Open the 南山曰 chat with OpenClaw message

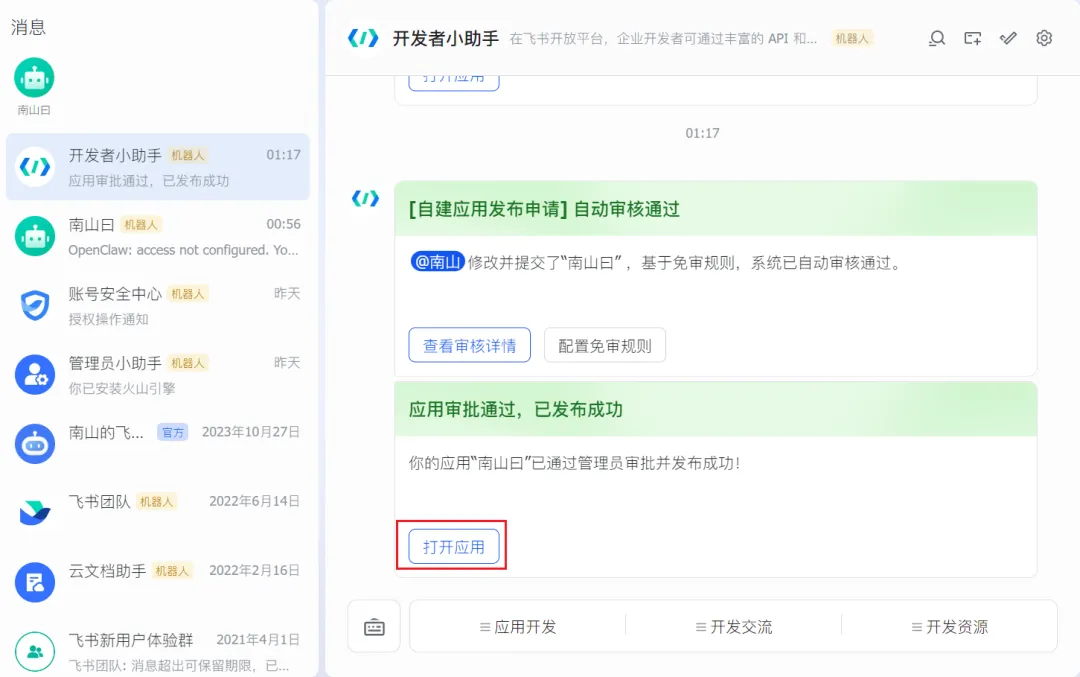point(158,236)
